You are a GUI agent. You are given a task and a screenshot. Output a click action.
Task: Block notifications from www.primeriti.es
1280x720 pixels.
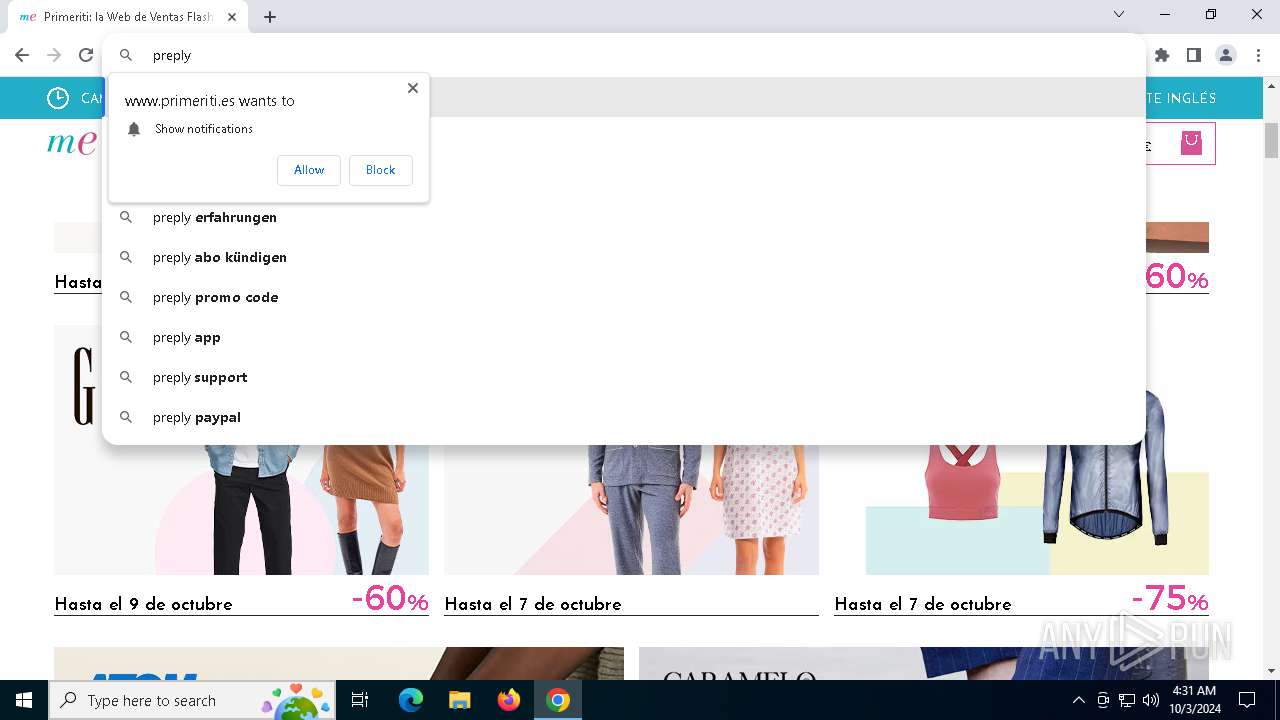[x=381, y=170]
